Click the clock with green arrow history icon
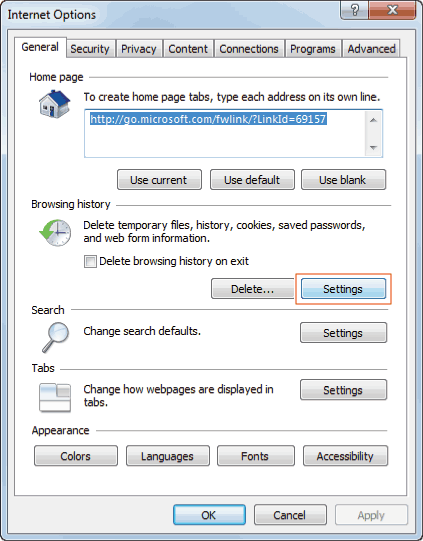 tap(55, 233)
